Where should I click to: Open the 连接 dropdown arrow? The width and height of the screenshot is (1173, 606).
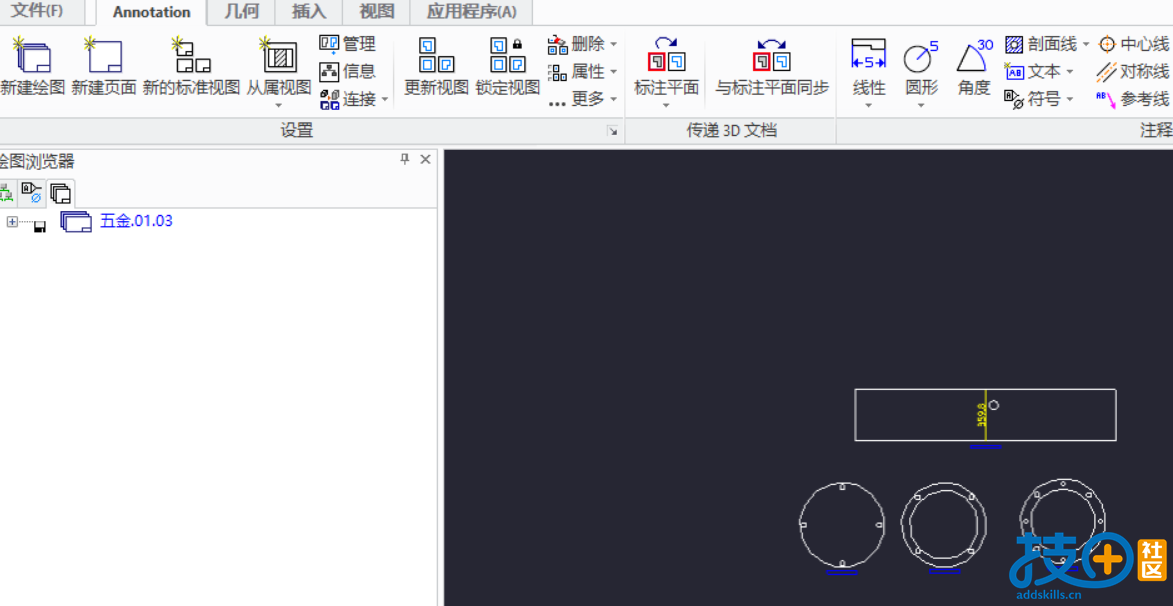[385, 99]
